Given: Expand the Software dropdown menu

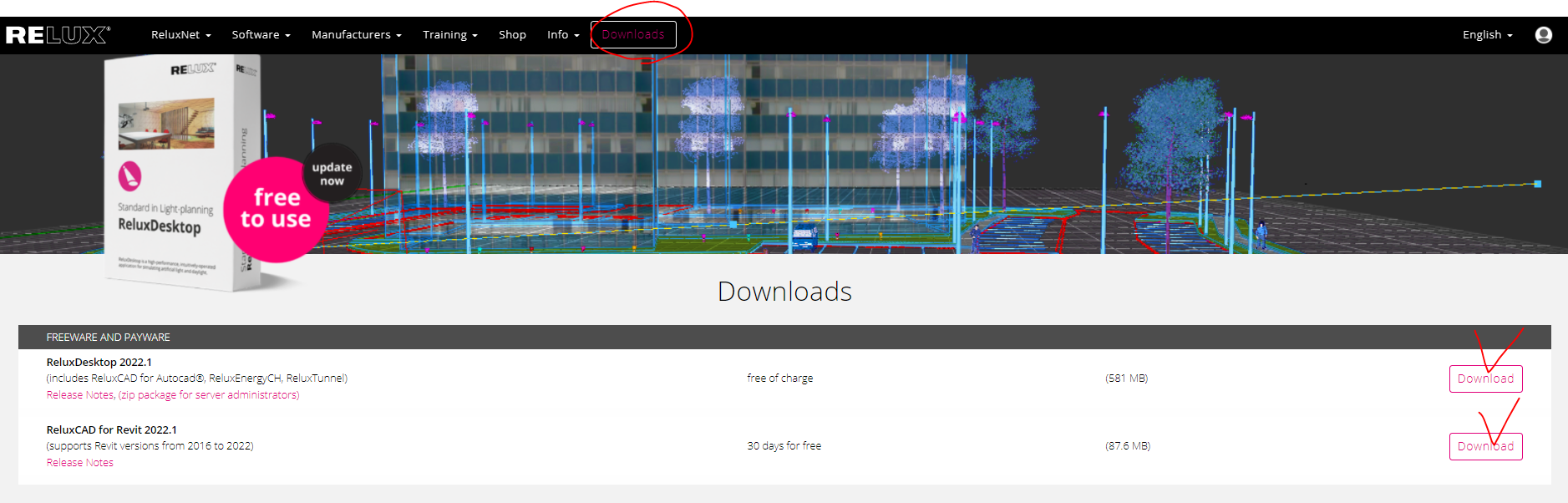Looking at the screenshot, I should [x=261, y=34].
